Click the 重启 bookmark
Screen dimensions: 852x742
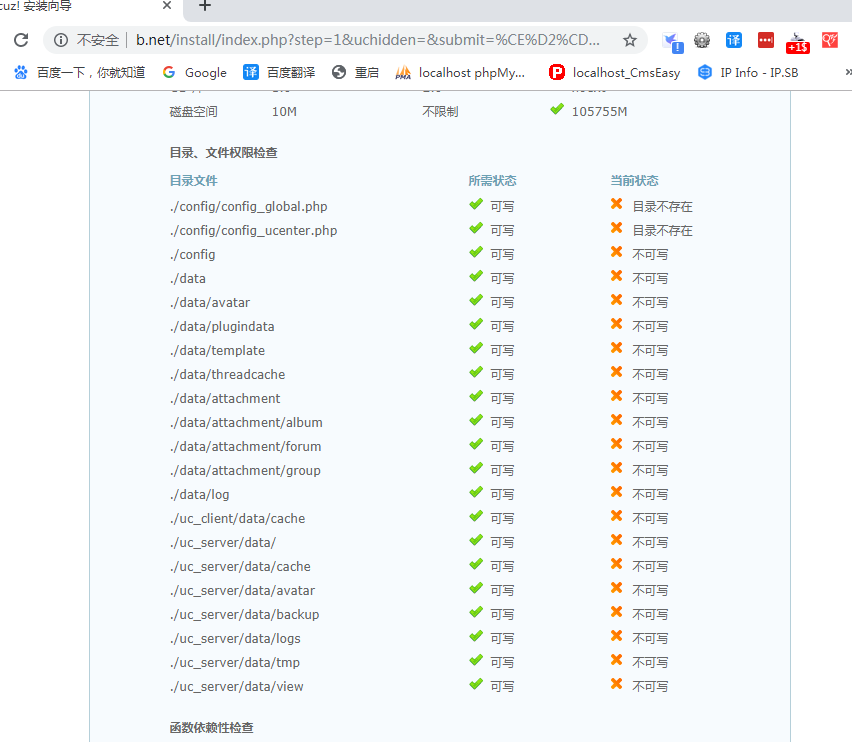356,72
